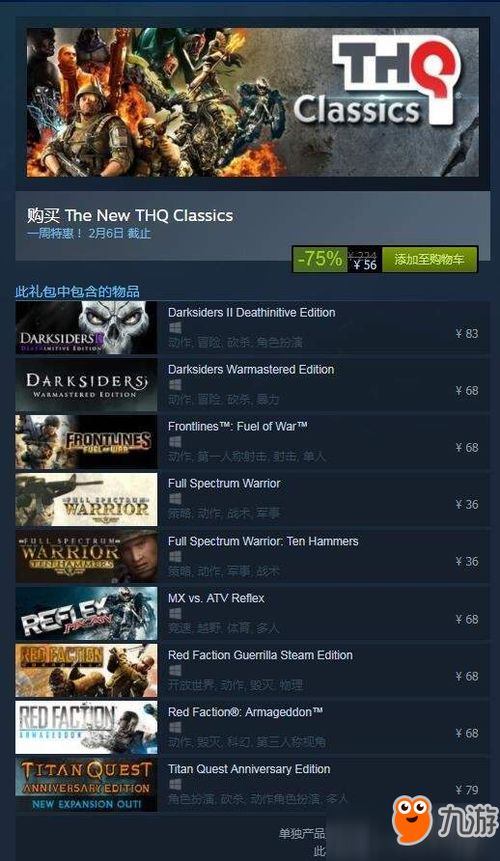This screenshot has width=500, height=861.
Task: Click the Windows icon under Darksiders Warmastered Edition
Action: [x=175, y=385]
